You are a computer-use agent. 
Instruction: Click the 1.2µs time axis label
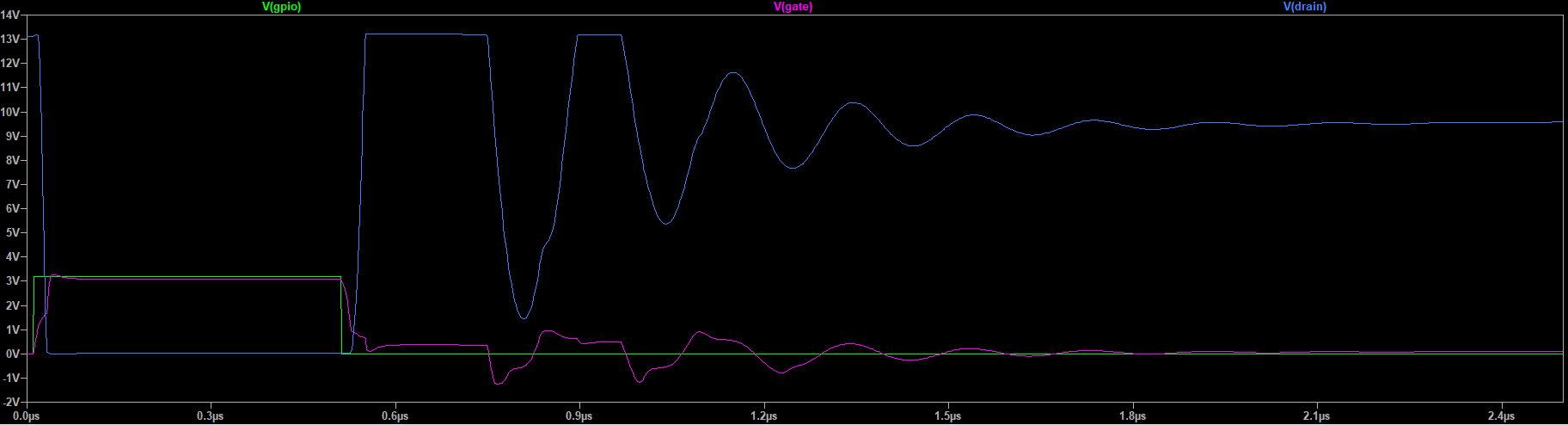pos(763,416)
